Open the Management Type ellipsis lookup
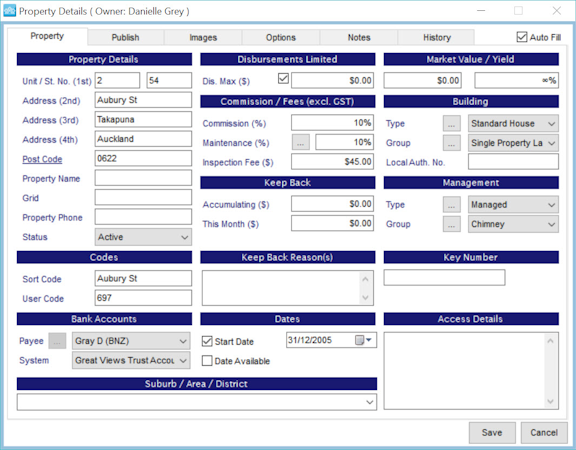This screenshot has width=576, height=450. (x=451, y=205)
